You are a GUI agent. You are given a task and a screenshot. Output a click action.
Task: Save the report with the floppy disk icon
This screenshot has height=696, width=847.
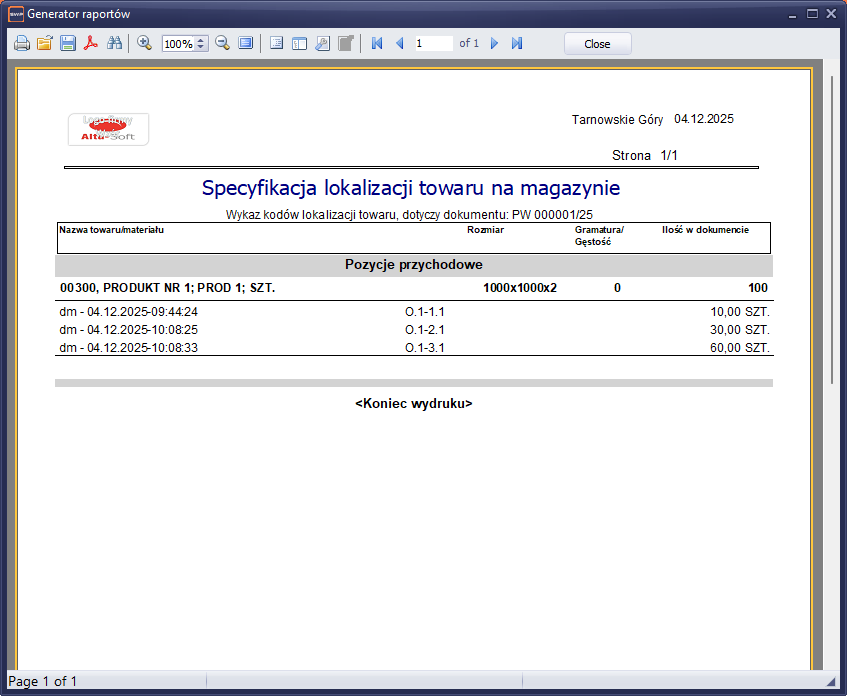point(68,44)
